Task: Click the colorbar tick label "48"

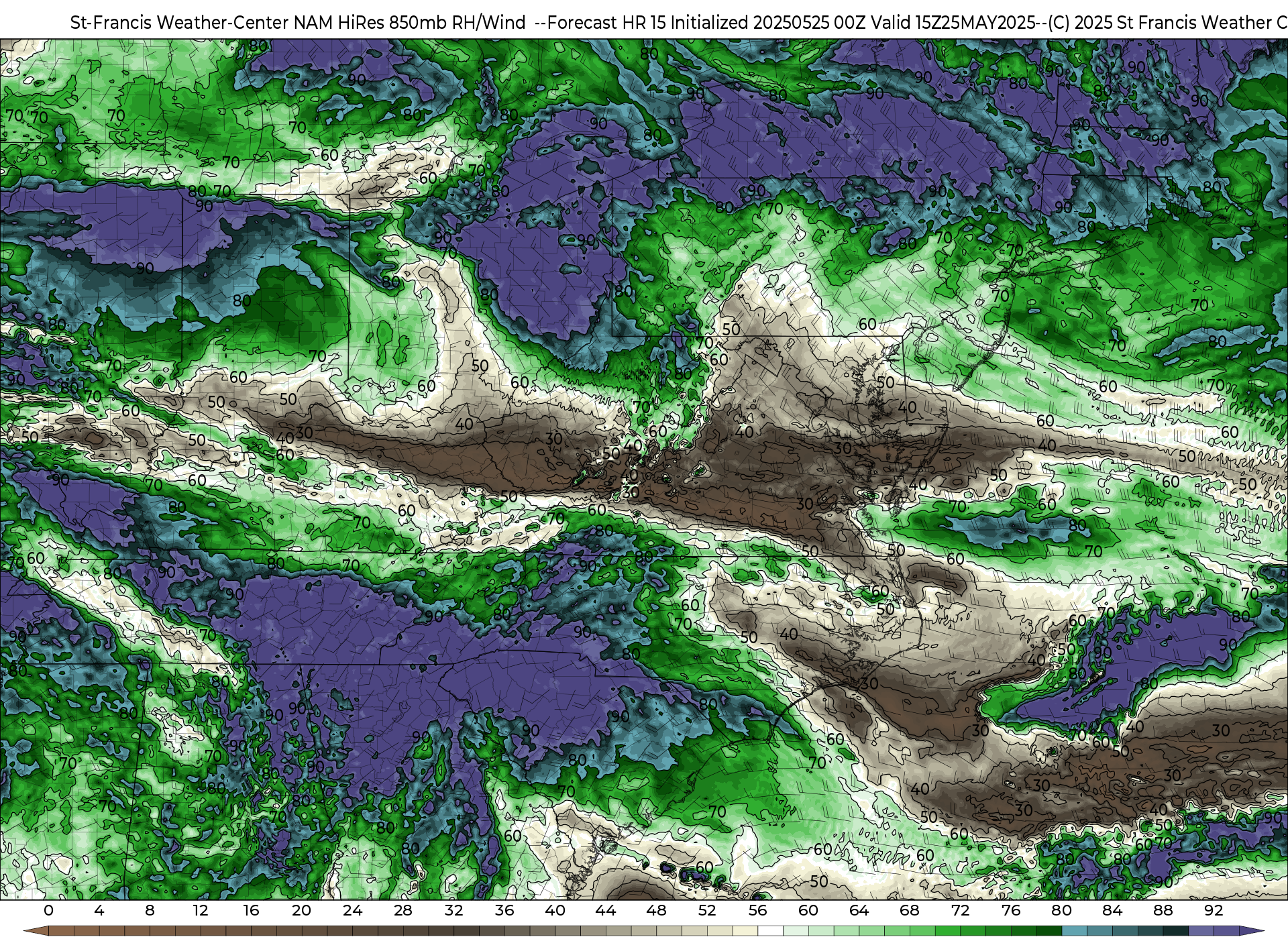Action: [656, 910]
